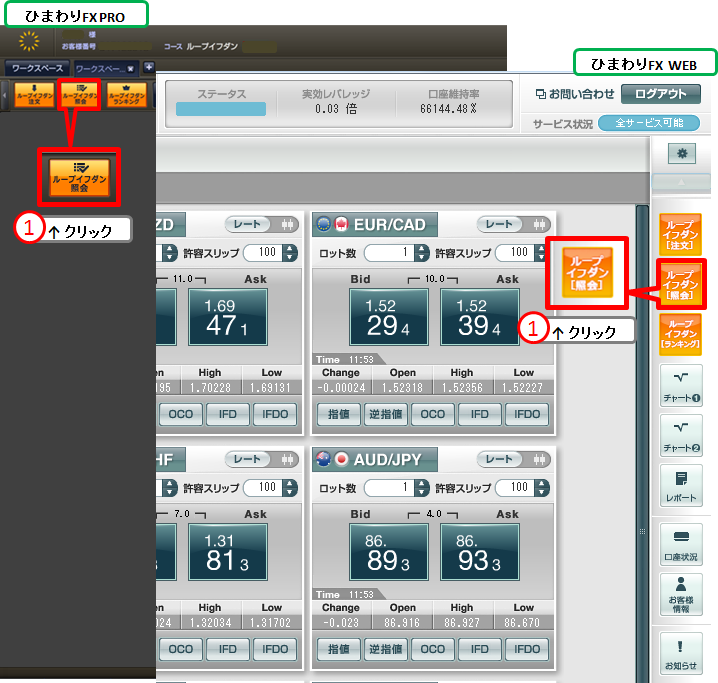Open レポート from the sidebar
718x683 pixels.
coord(681,485)
